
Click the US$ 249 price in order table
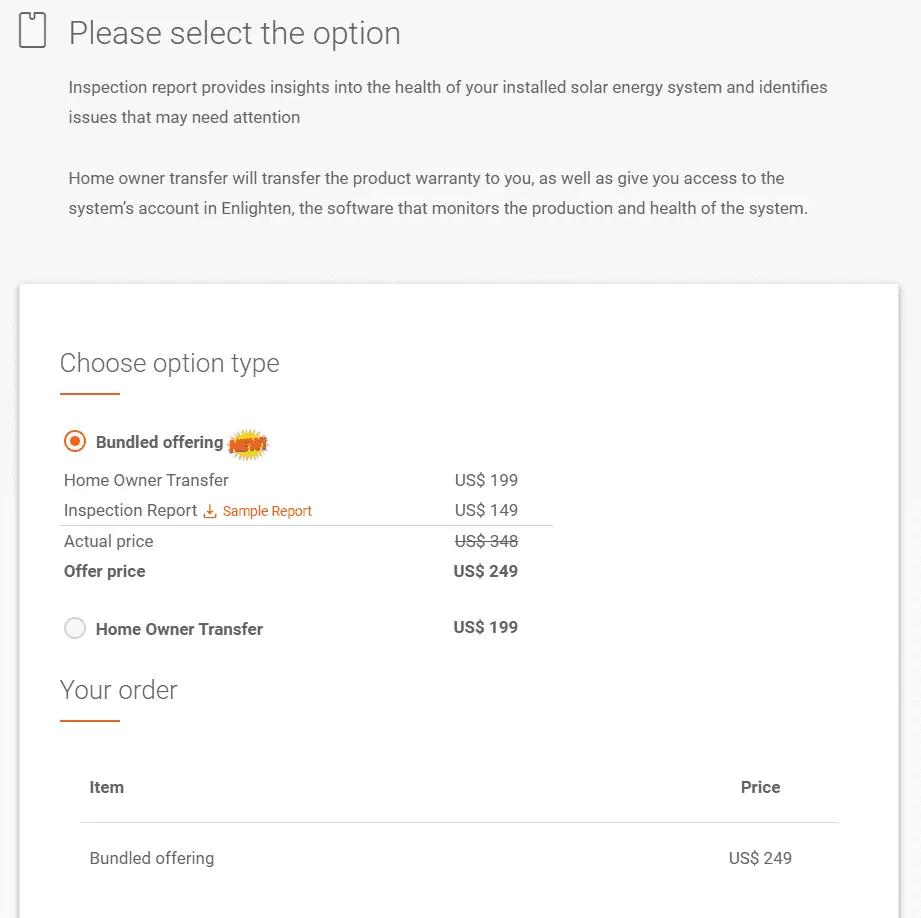(x=760, y=858)
